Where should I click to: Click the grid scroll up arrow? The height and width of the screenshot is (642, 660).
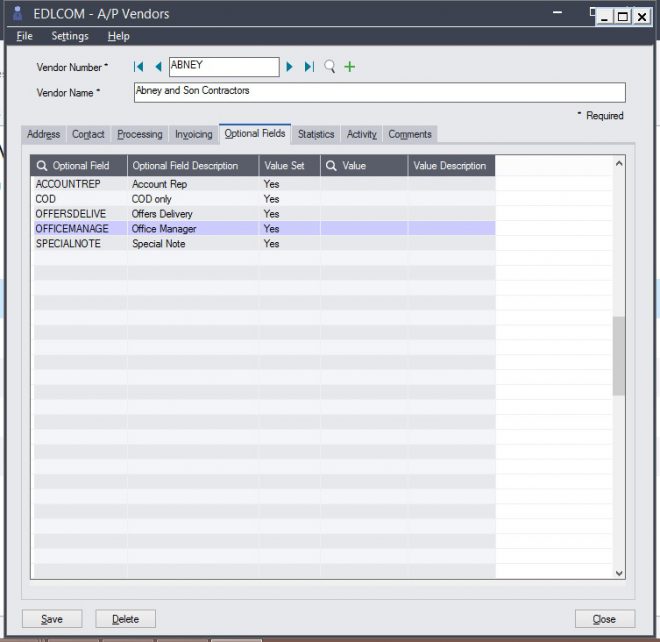[x=619, y=163]
